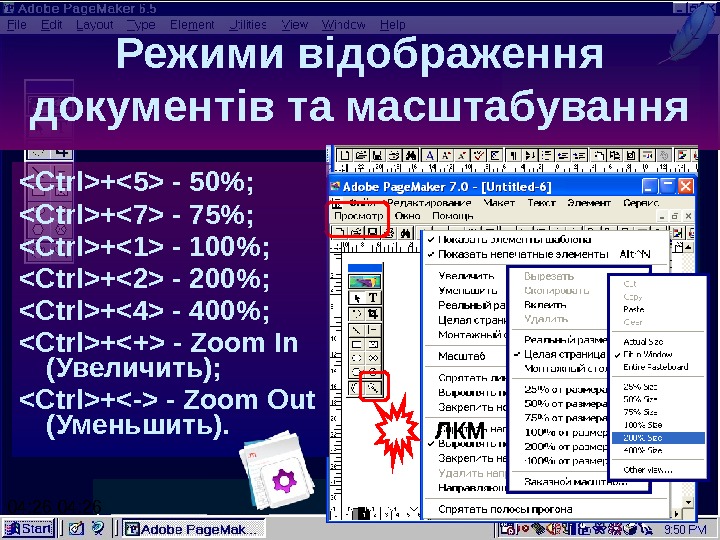The height and width of the screenshot is (540, 720).
Task: Choose 'Уменьшить' from Просмотр menu
Action: 467,290
